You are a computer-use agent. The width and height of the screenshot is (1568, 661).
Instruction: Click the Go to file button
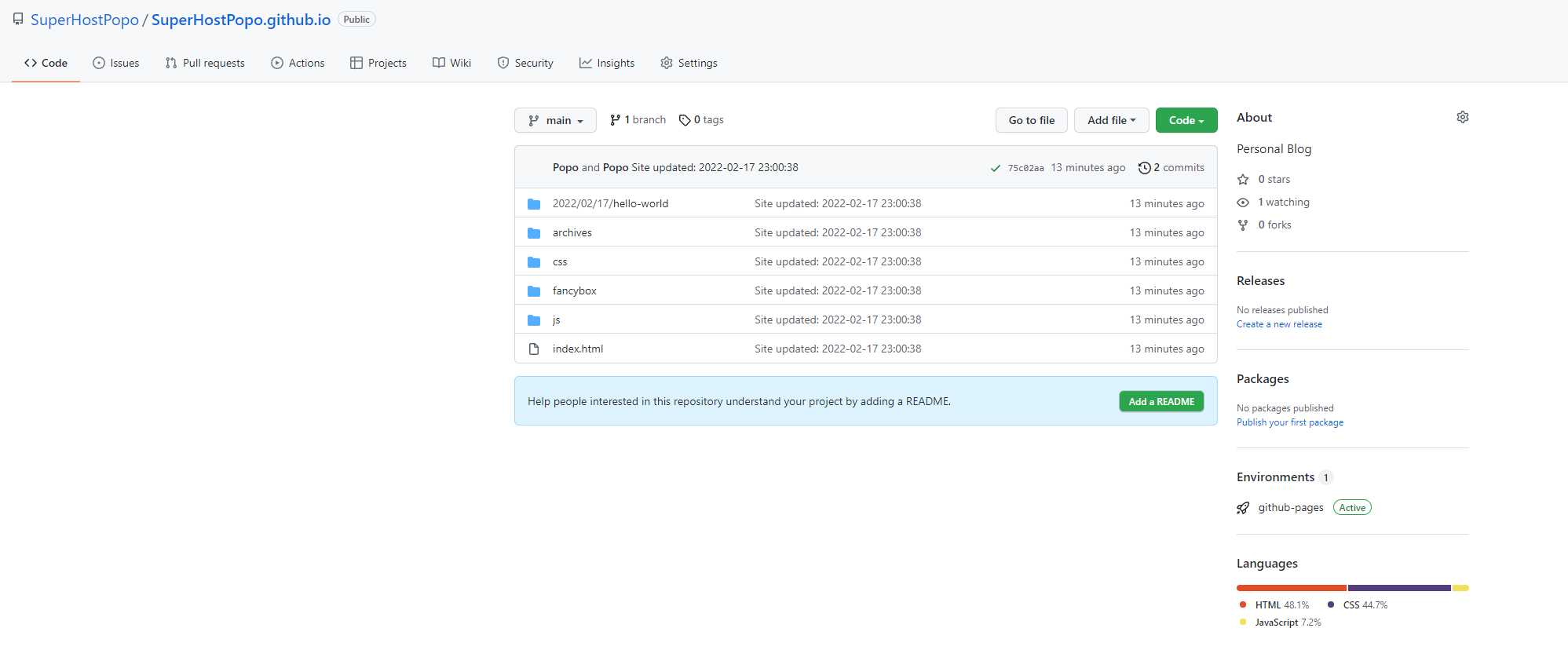1032,120
